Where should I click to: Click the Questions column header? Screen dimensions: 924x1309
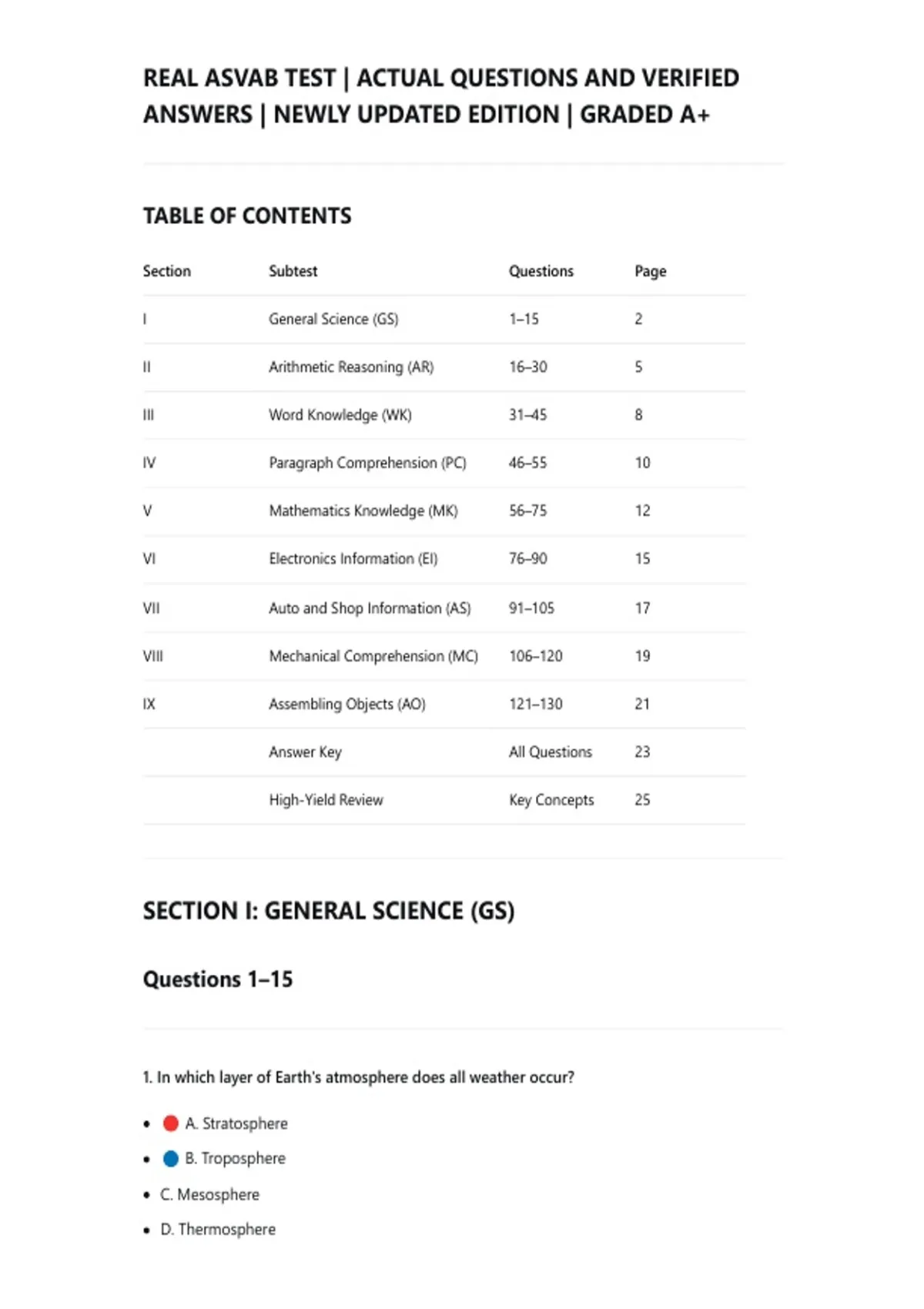pyautogui.click(x=541, y=271)
